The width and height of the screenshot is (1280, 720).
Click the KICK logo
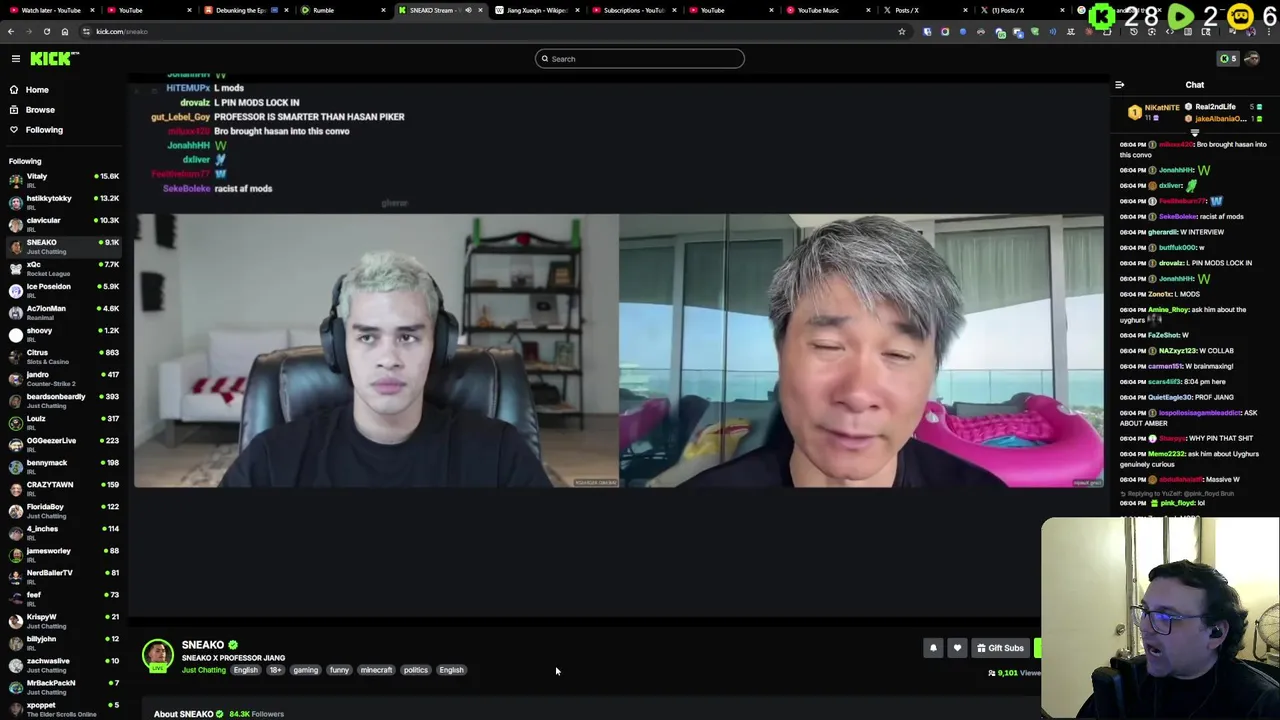(x=51, y=59)
